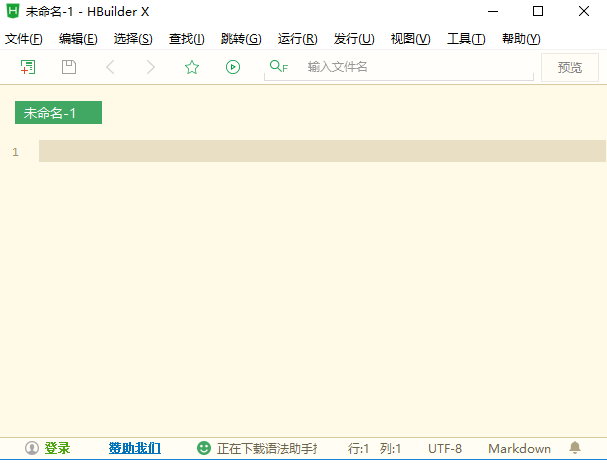The image size is (607, 464).
Task: Click the 预览 preview button
Action: tap(570, 67)
